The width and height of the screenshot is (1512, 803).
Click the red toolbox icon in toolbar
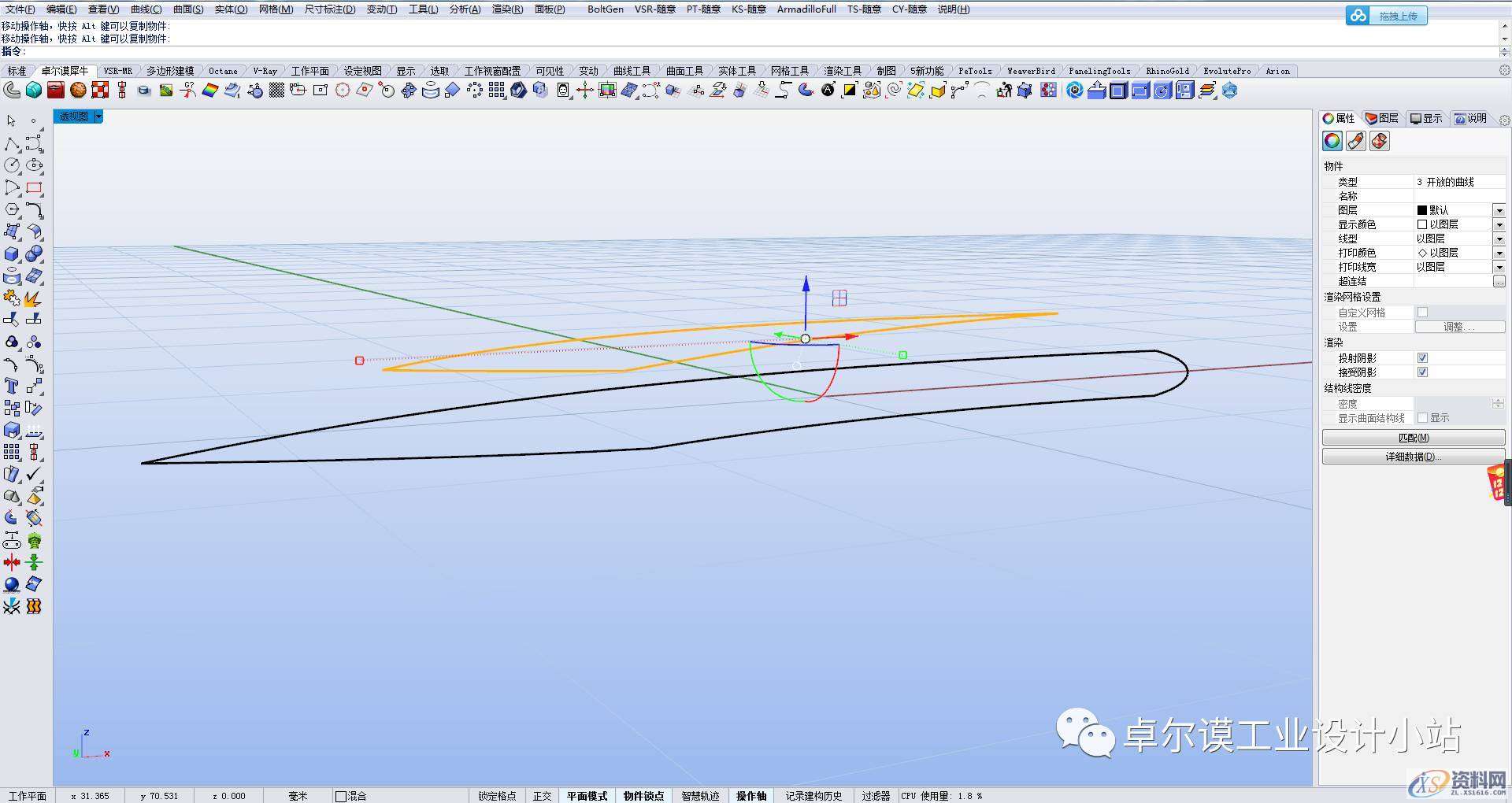[55, 91]
